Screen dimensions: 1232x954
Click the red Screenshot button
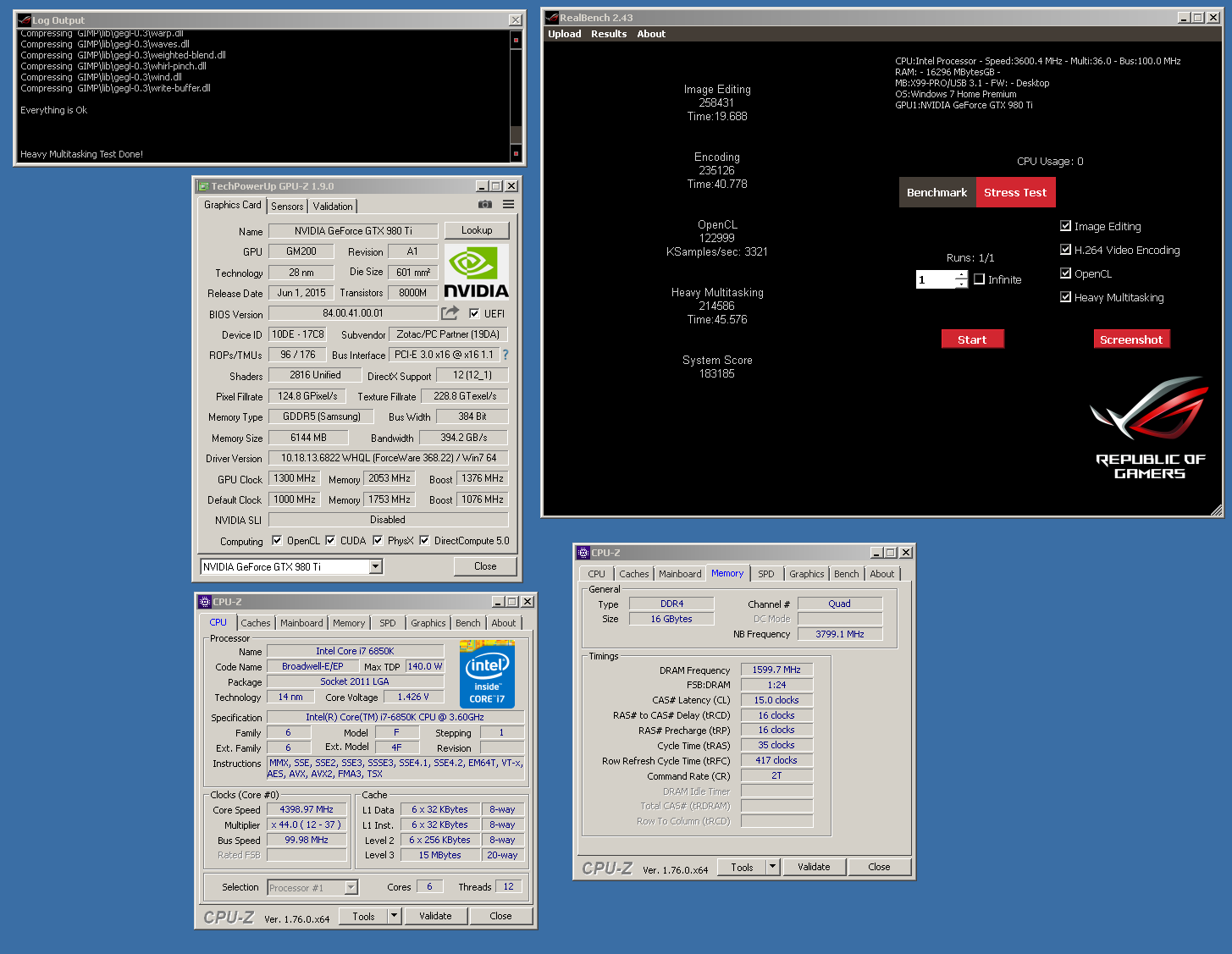tap(1131, 339)
